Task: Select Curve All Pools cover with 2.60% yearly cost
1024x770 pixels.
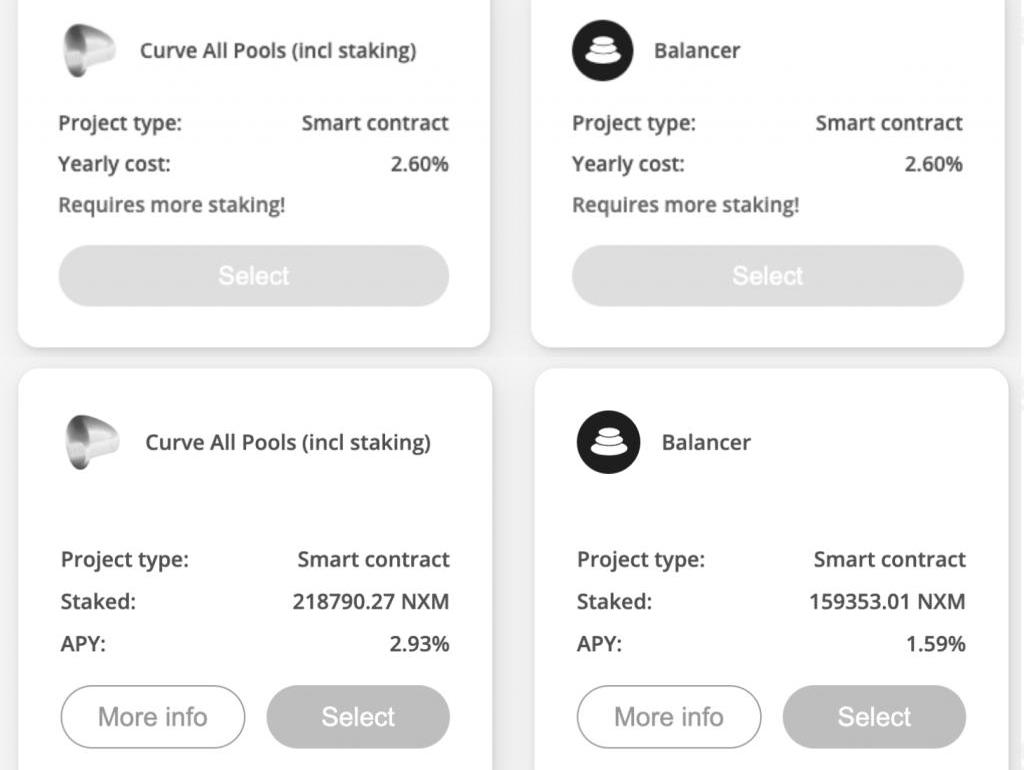Action: pyautogui.click(x=253, y=276)
